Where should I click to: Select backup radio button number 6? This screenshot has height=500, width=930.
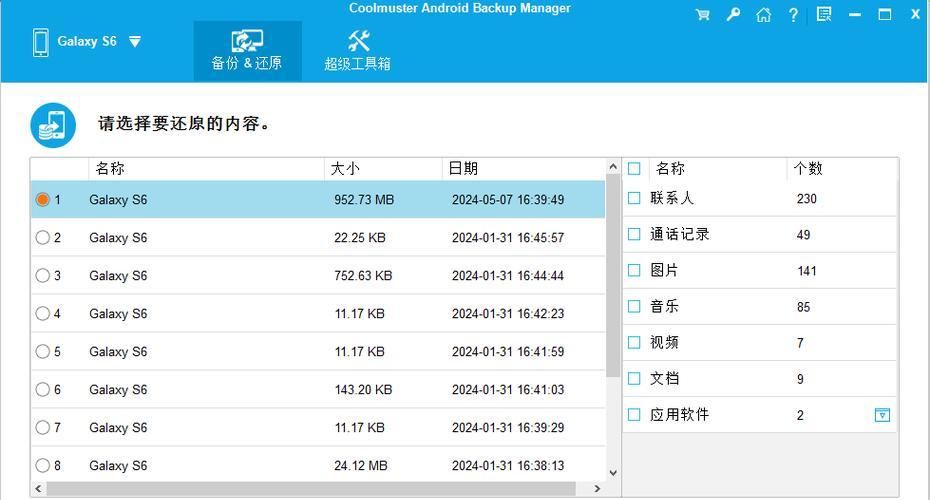(x=42, y=389)
